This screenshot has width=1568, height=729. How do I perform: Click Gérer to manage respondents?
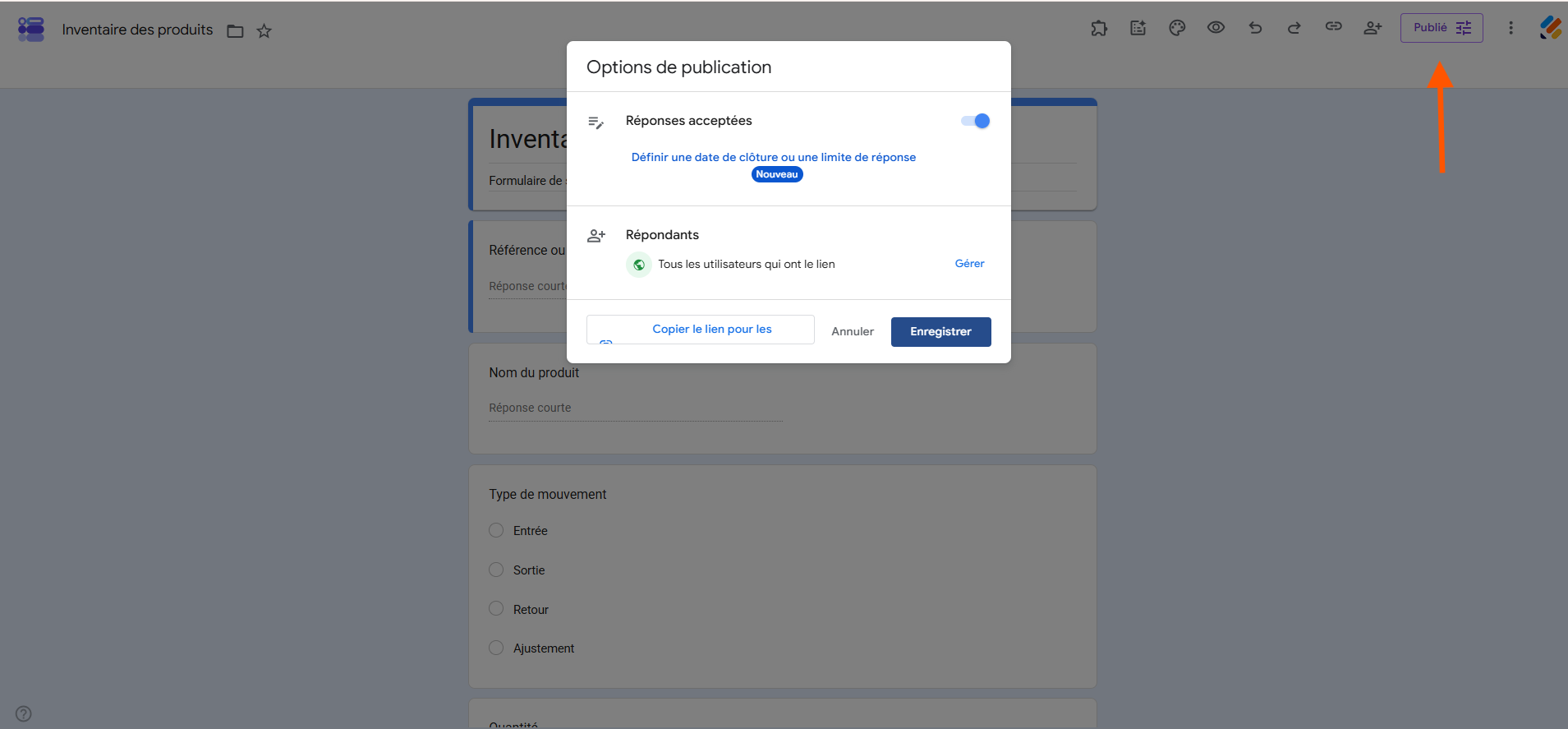(969, 264)
